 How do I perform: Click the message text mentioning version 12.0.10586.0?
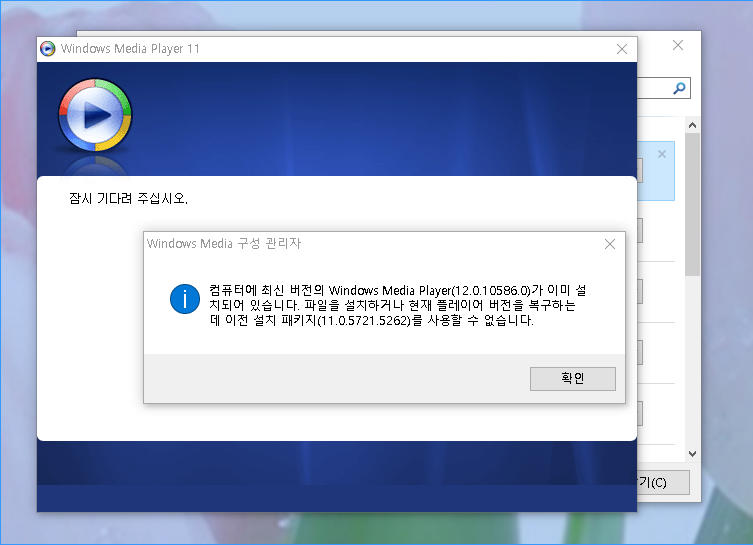click(398, 305)
